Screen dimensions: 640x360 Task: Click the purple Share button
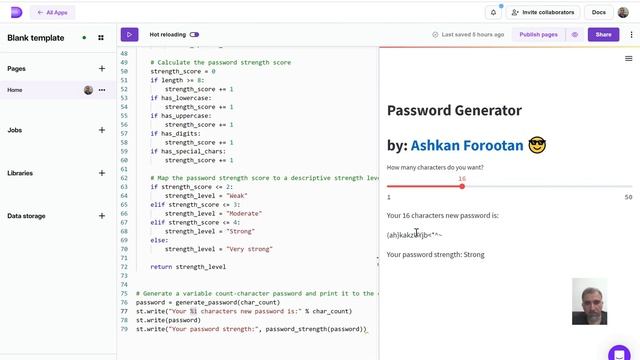(603, 35)
